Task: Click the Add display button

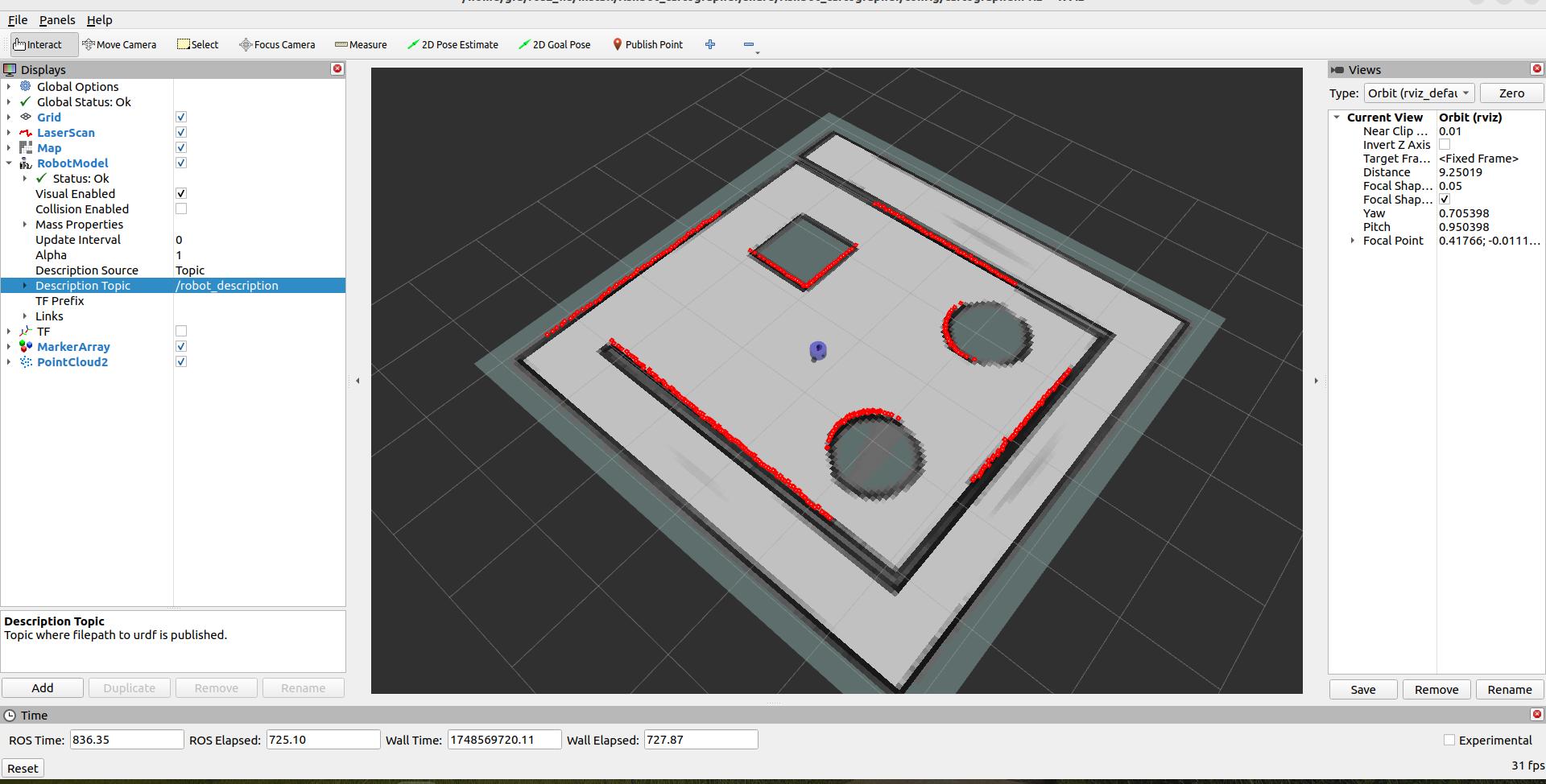Action: 43,688
